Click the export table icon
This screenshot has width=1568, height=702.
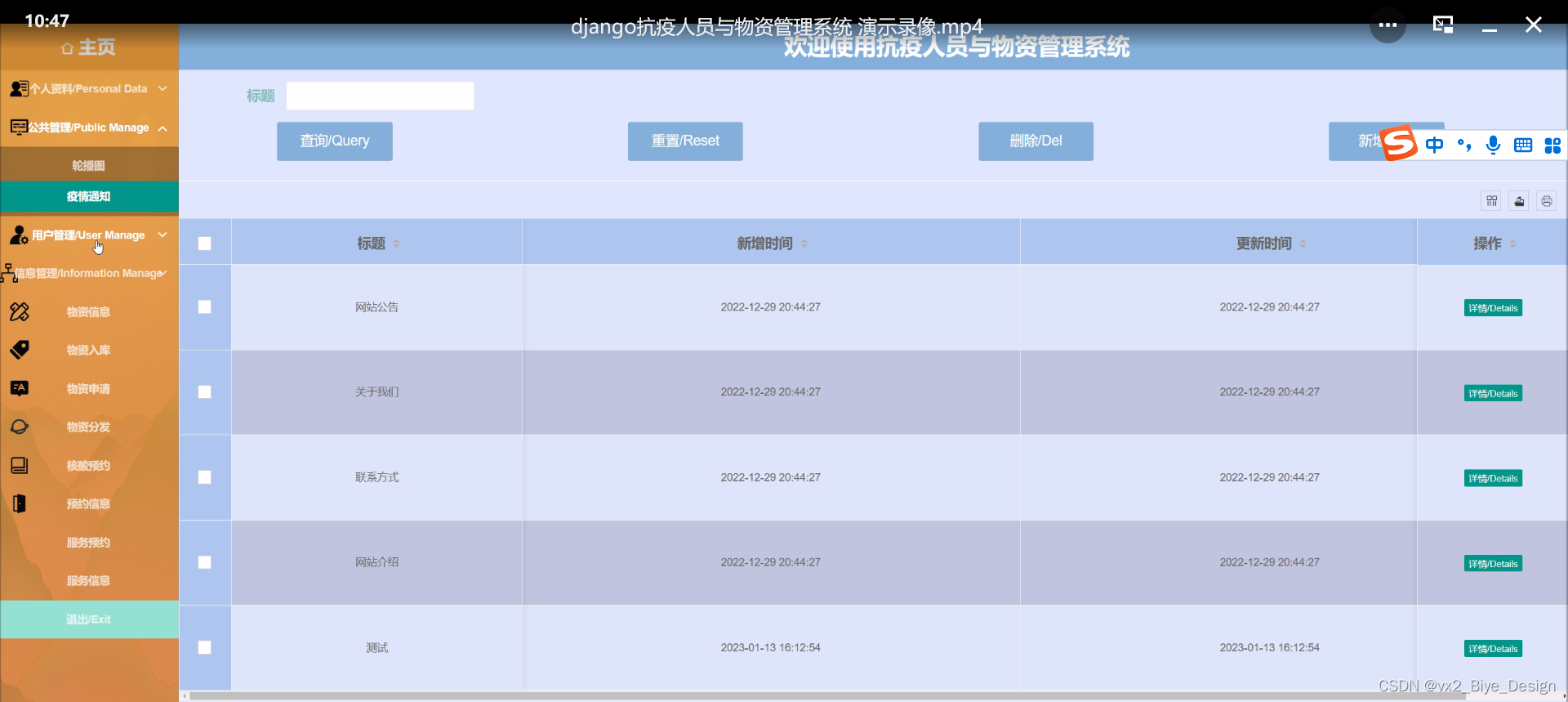pos(1519,201)
